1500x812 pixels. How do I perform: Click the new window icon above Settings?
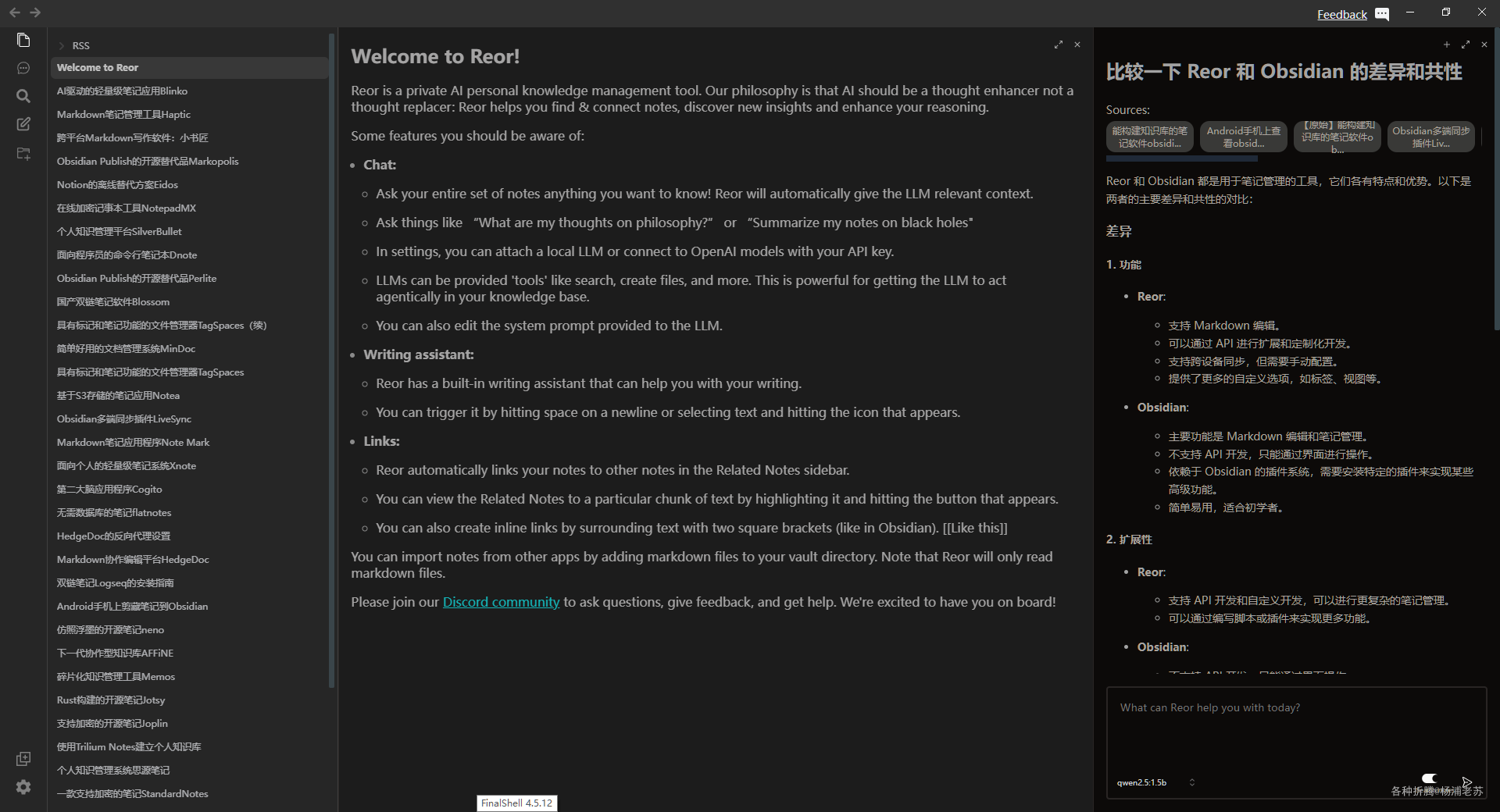tap(23, 759)
